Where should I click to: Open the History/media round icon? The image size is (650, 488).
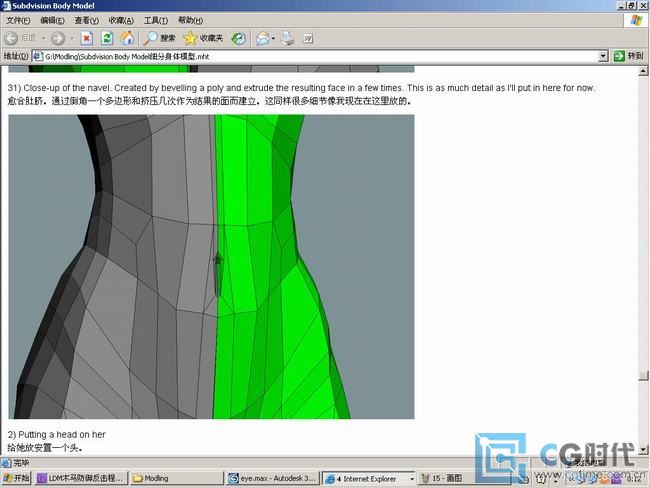point(238,39)
